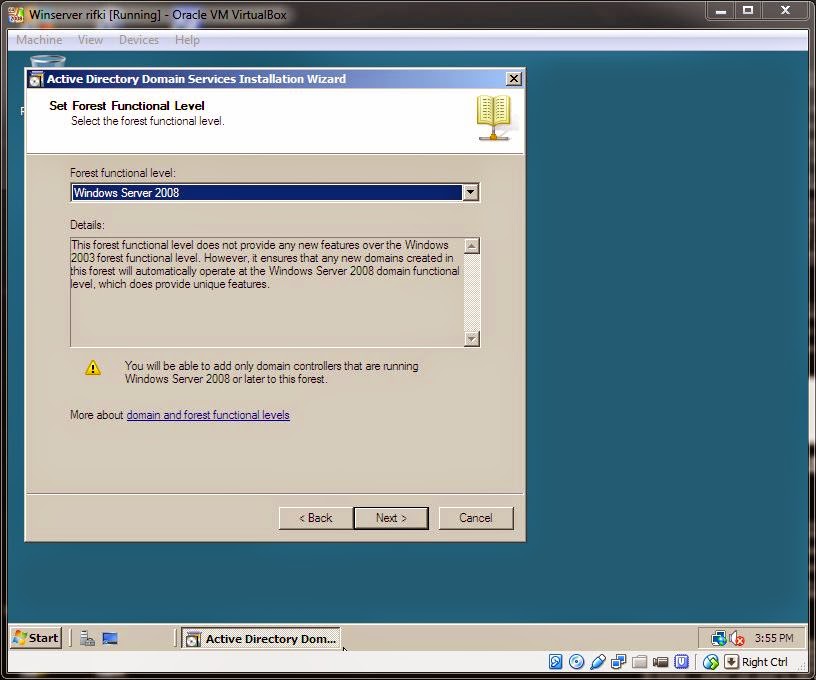The width and height of the screenshot is (816, 680).
Task: Click the optical disc icon in VirtualBox status bar
Action: click(576, 662)
